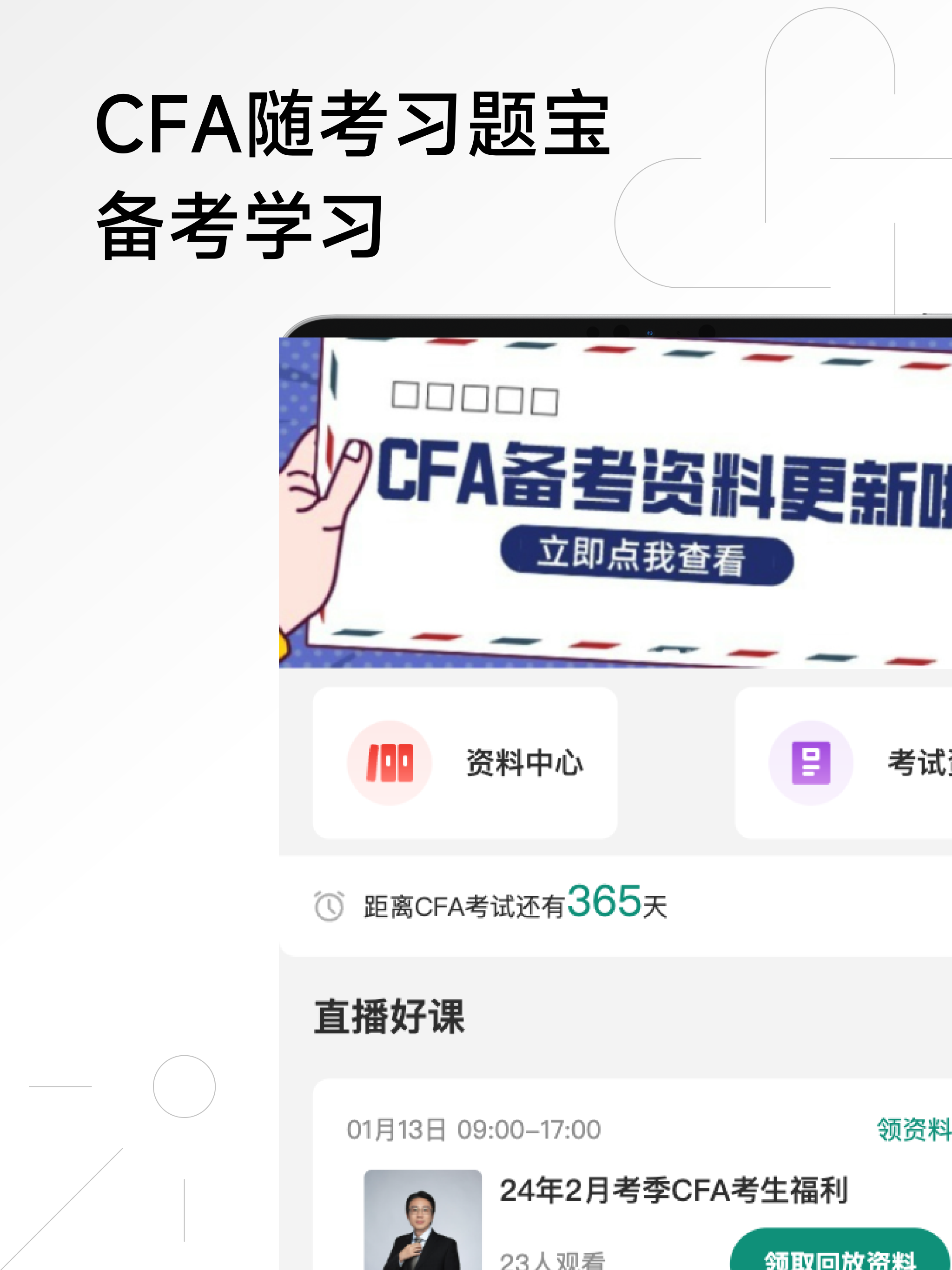Open the red 资料中心 books icon

389,762
